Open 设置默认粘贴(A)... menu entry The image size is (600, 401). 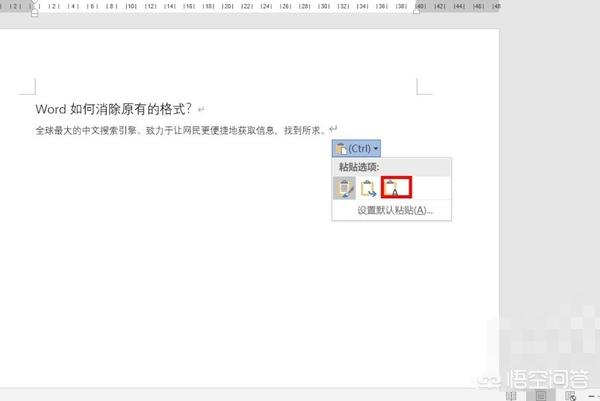click(395, 210)
